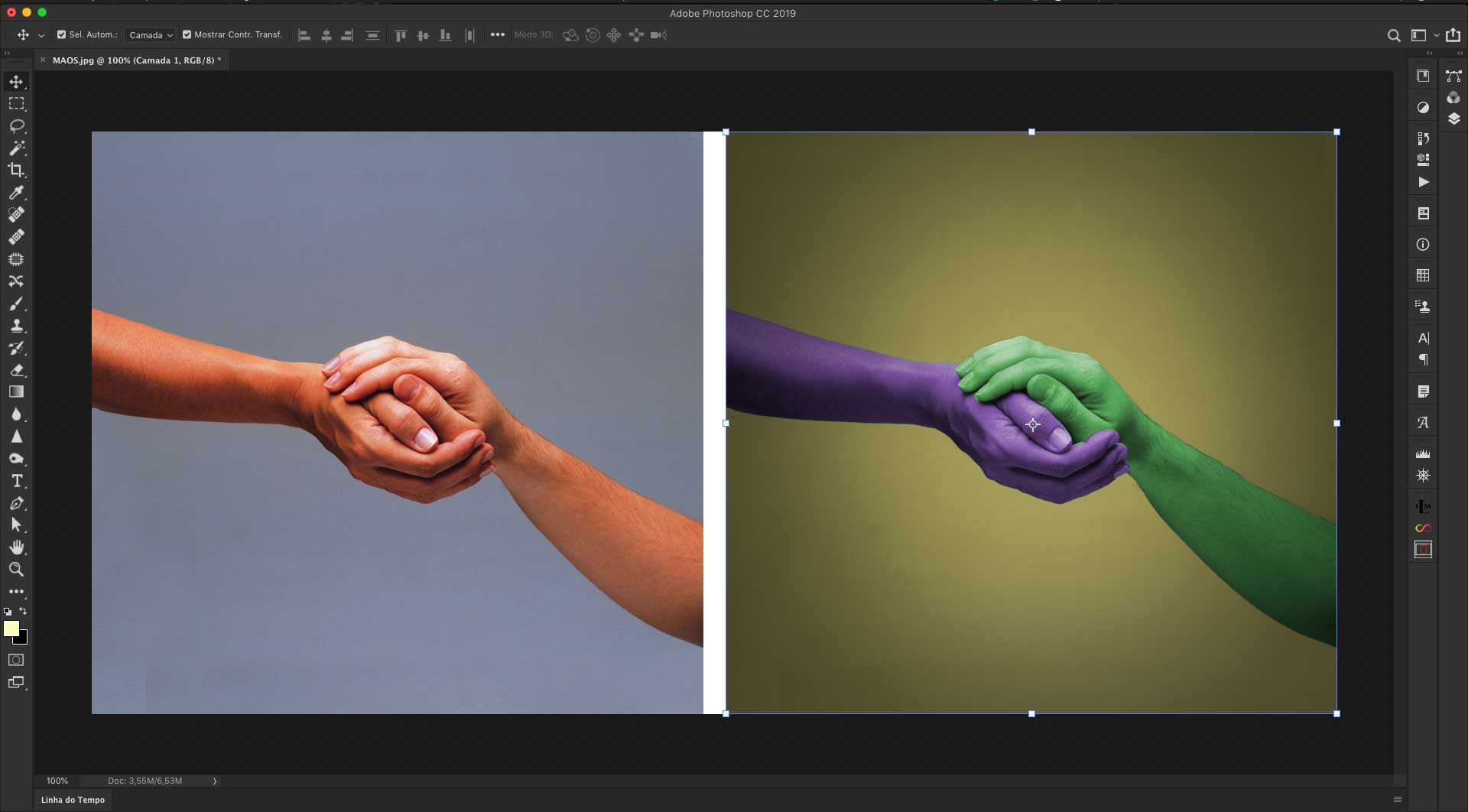Image resolution: width=1468 pixels, height=812 pixels.
Task: Expand the document status info arrow
Action: [x=215, y=781]
